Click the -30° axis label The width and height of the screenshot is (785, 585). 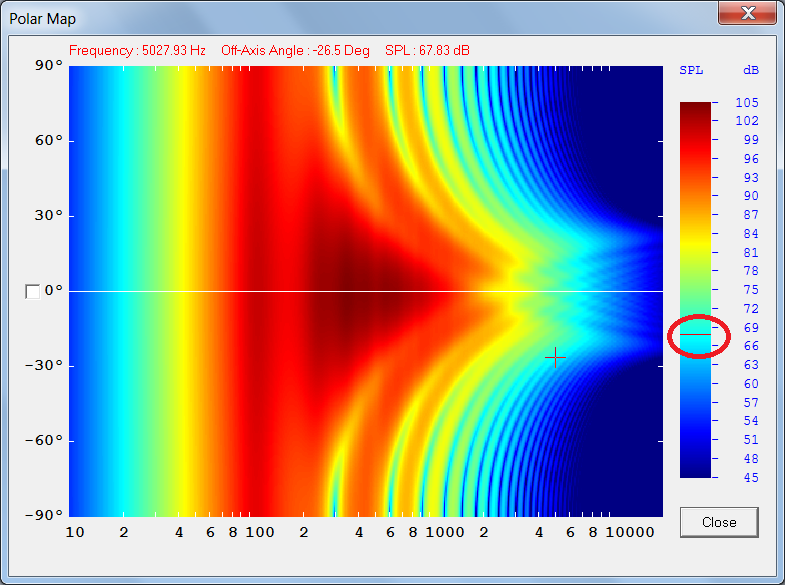point(44,365)
